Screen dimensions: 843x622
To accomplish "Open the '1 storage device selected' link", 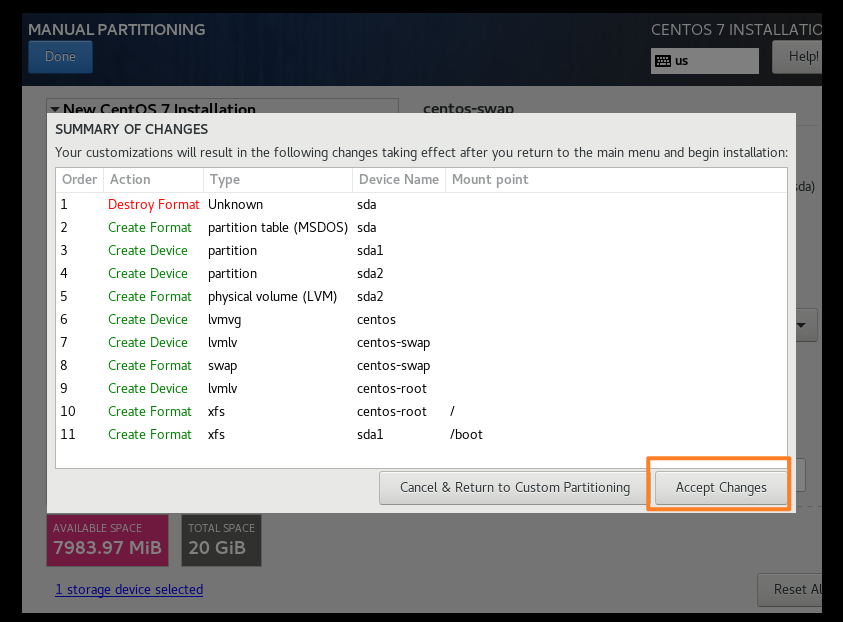I will click(x=129, y=589).
